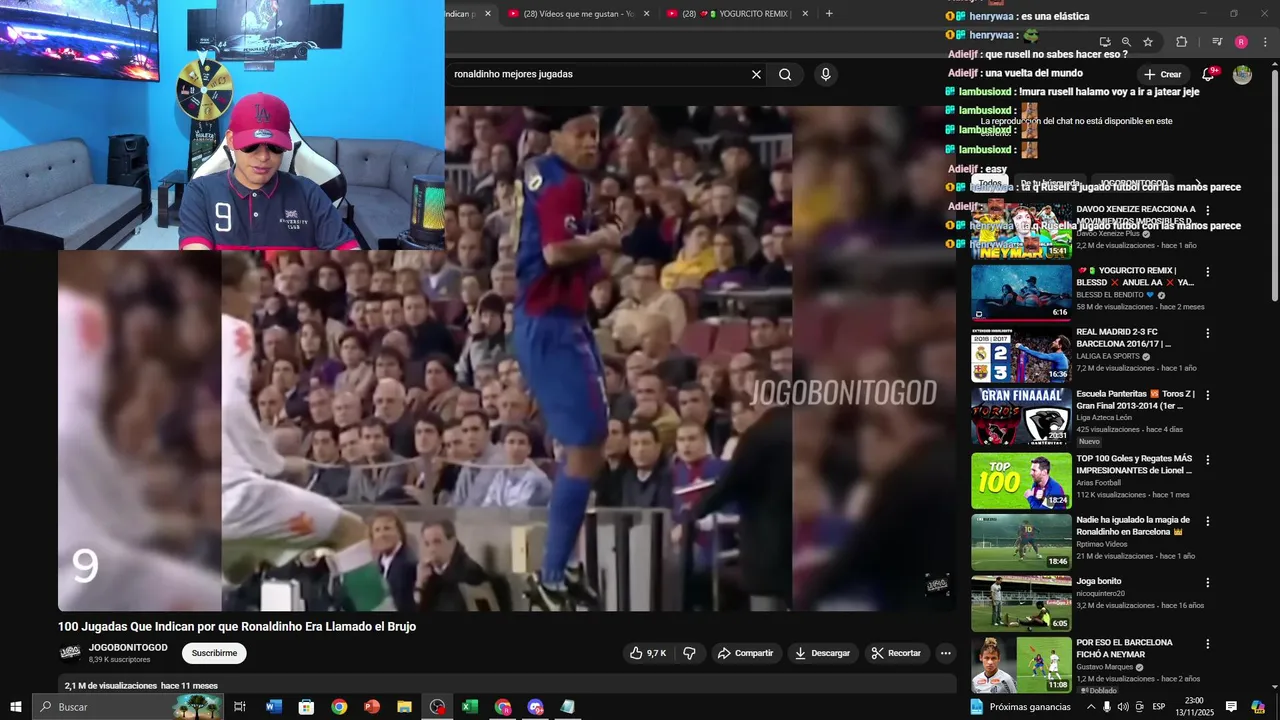The height and width of the screenshot is (720, 1280).
Task: Open PowerPoint from the taskbar
Action: 372,707
